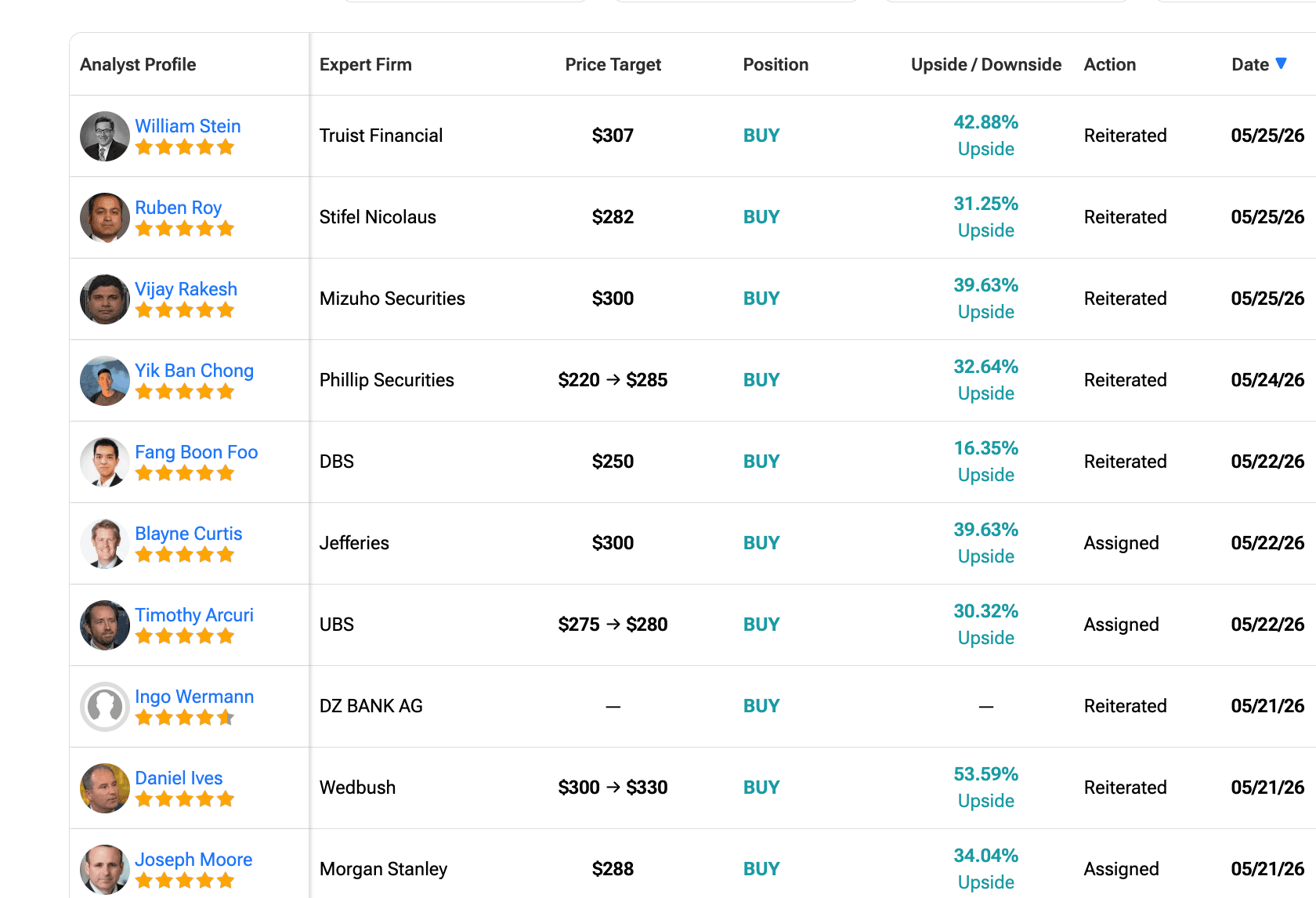The image size is (1316, 898).
Task: Open William Stein analyst link
Action: pos(188,126)
